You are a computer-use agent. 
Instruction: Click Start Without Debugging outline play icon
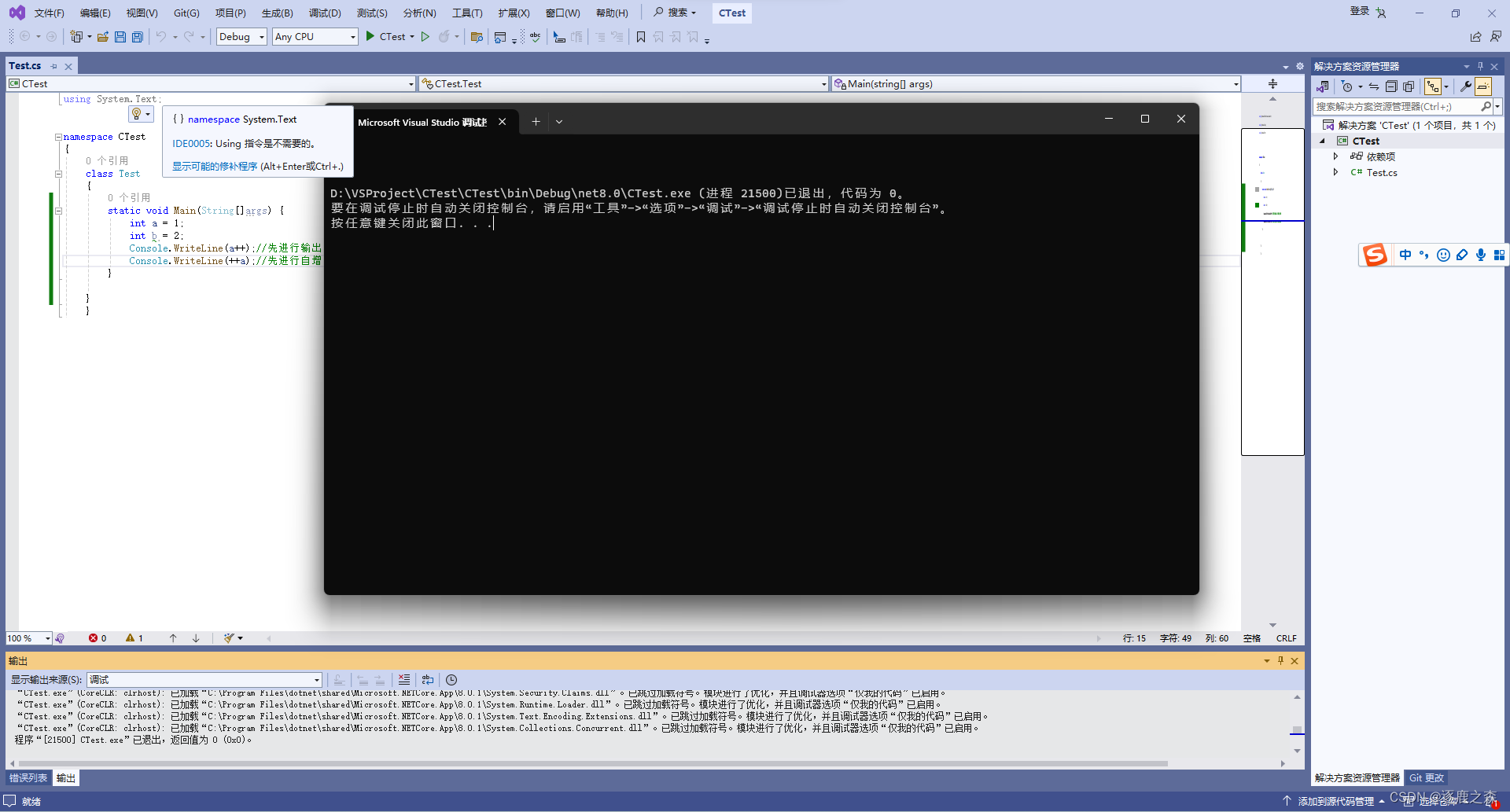[x=425, y=37]
